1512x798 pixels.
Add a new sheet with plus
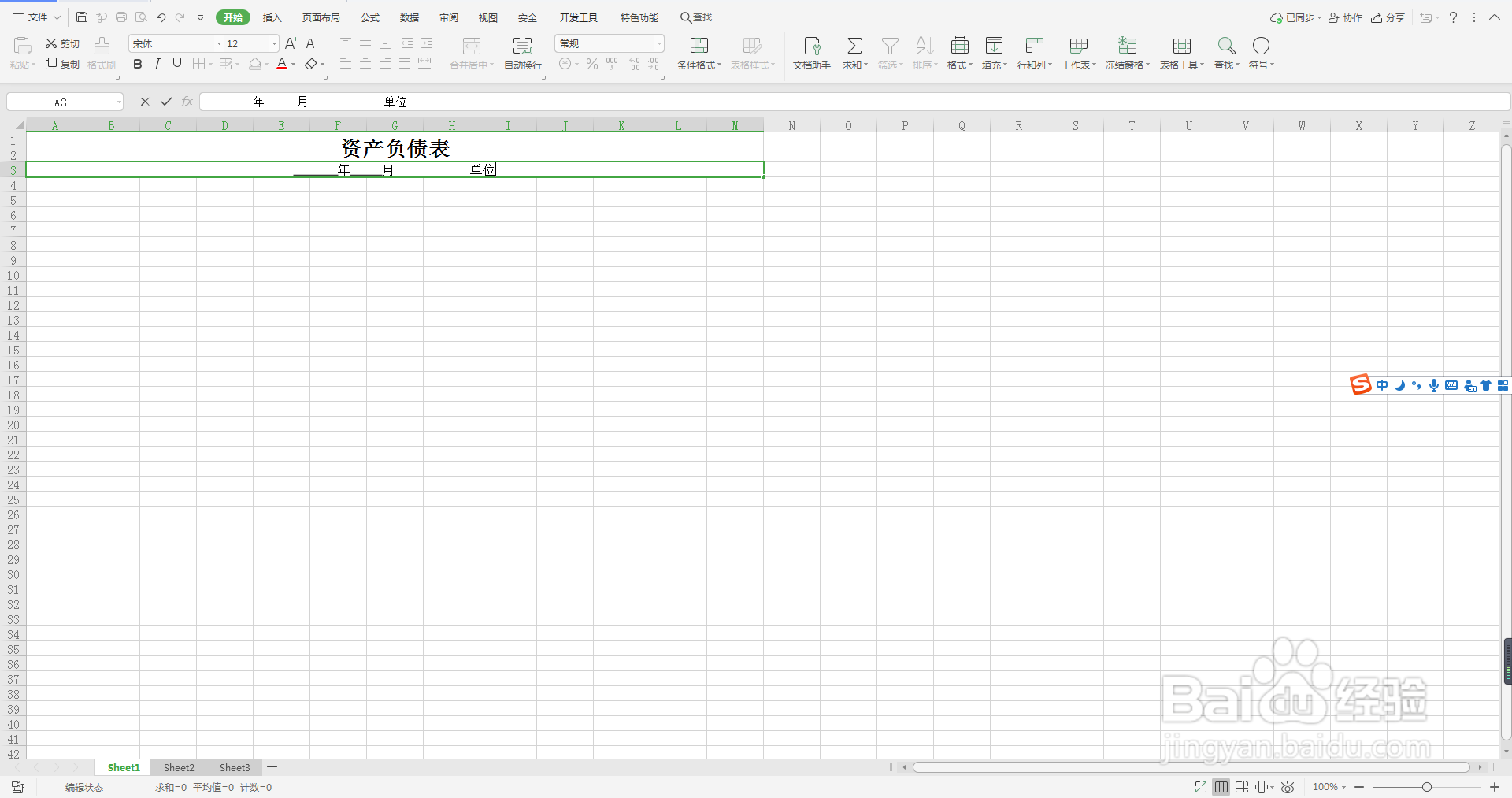coord(272,767)
